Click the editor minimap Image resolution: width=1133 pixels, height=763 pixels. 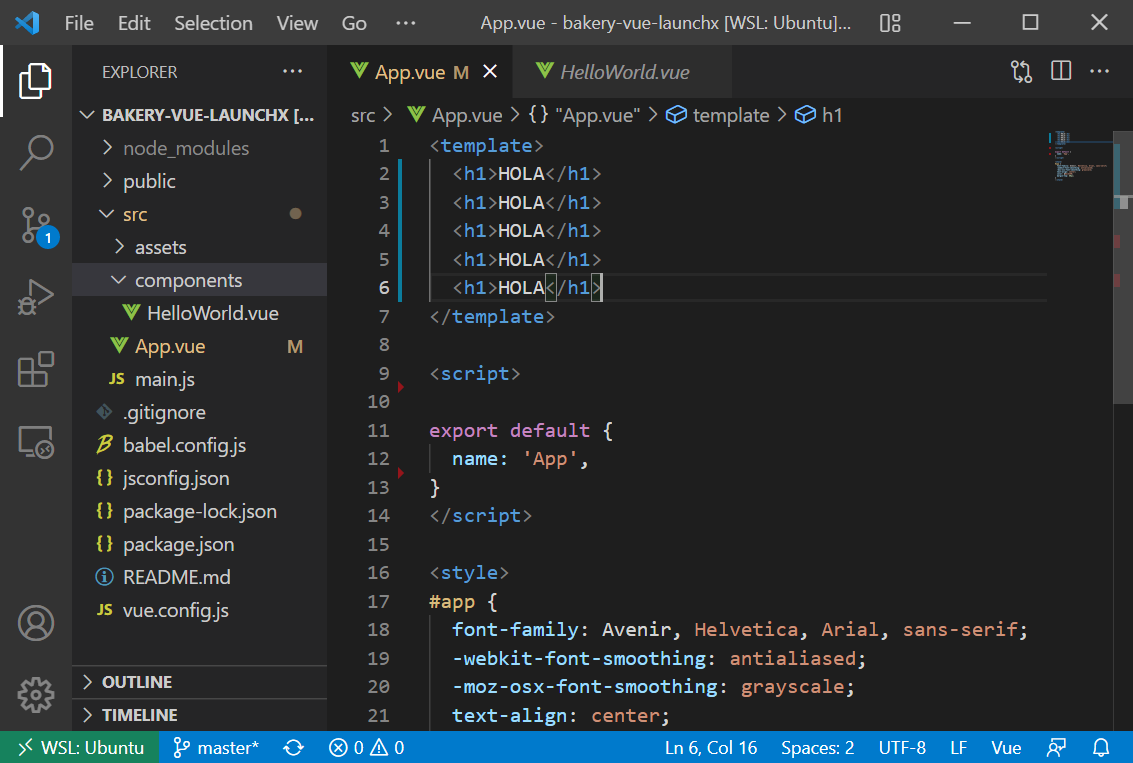(x=1080, y=155)
